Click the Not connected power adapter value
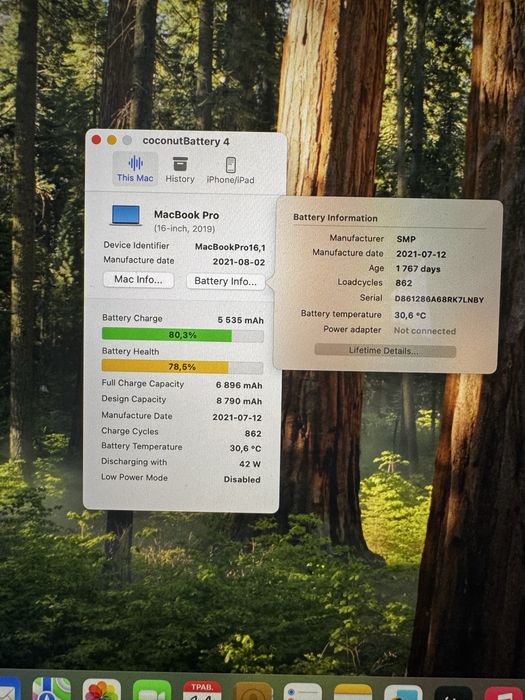 tap(425, 331)
